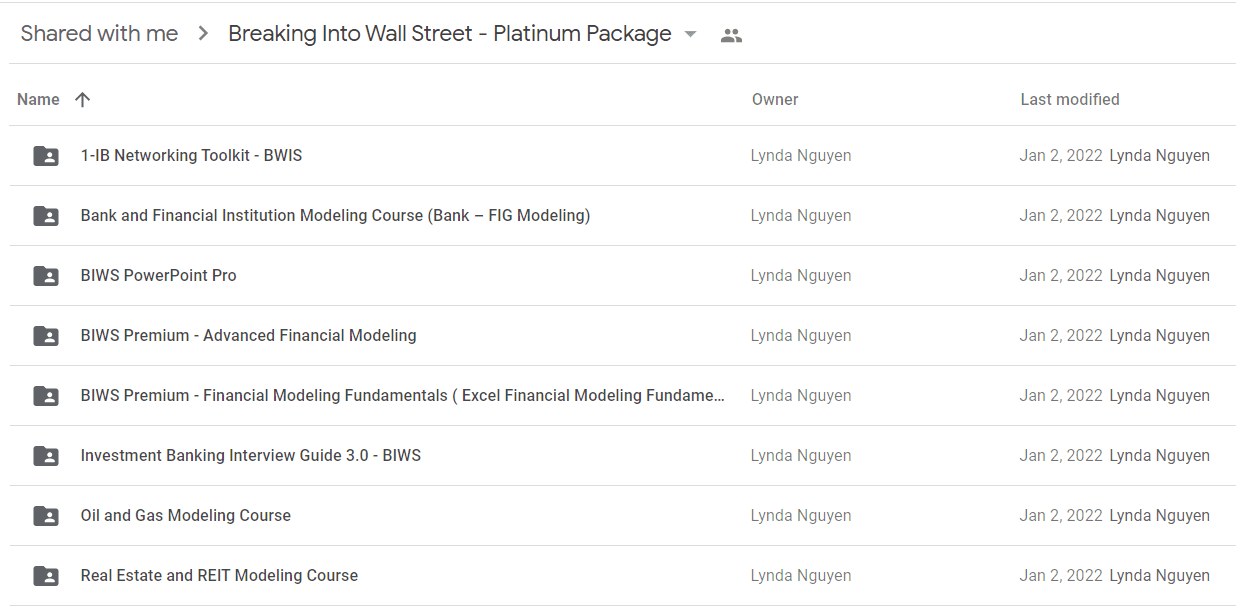Select the Oil and Gas Modeling Course row
The width and height of the screenshot is (1236, 606).
[x=622, y=516]
